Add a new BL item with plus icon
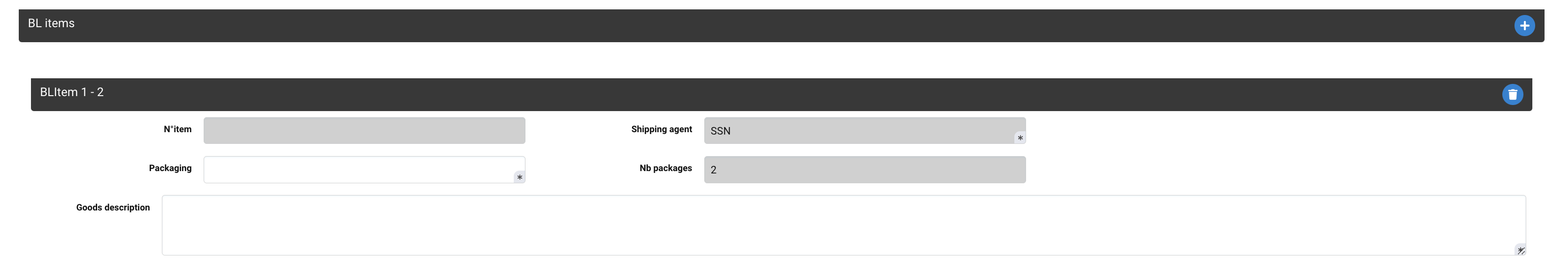This screenshot has height=270, width=1568. 1524,25
